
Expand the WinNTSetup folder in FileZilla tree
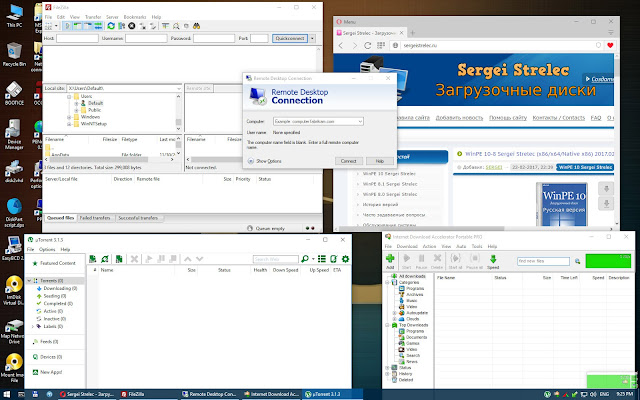click(69, 124)
